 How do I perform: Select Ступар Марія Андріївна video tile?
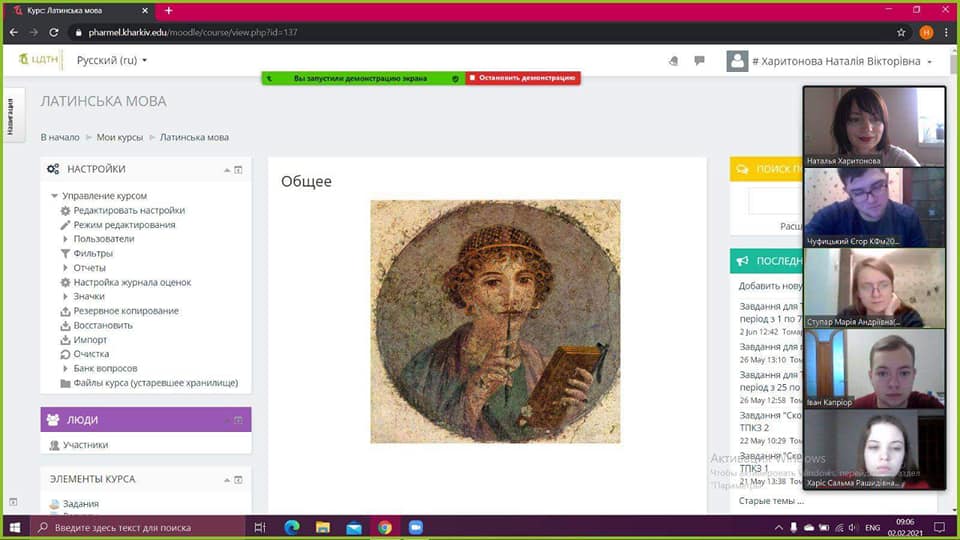[x=874, y=288]
